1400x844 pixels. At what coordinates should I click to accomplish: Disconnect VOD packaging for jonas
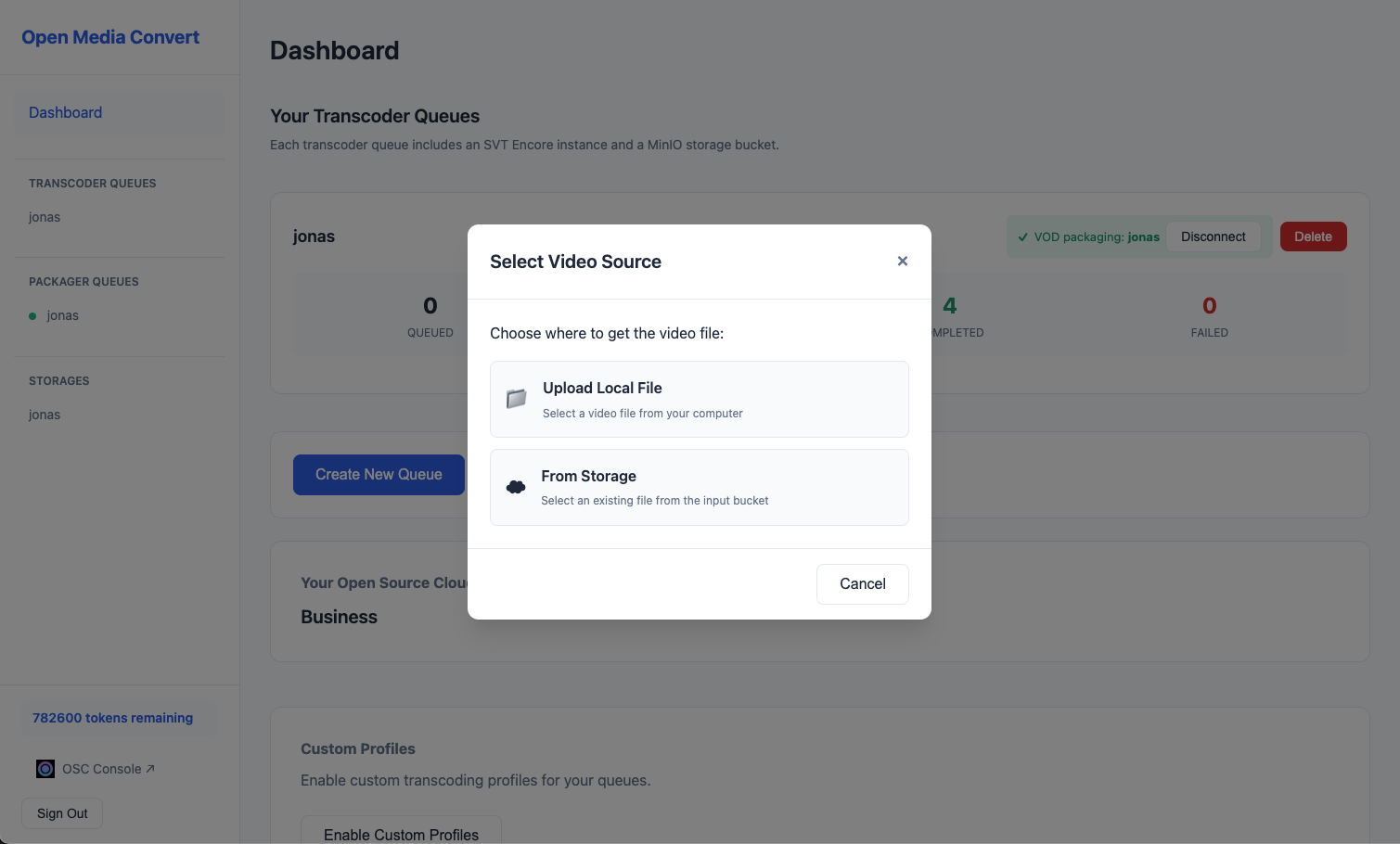pyautogui.click(x=1213, y=237)
